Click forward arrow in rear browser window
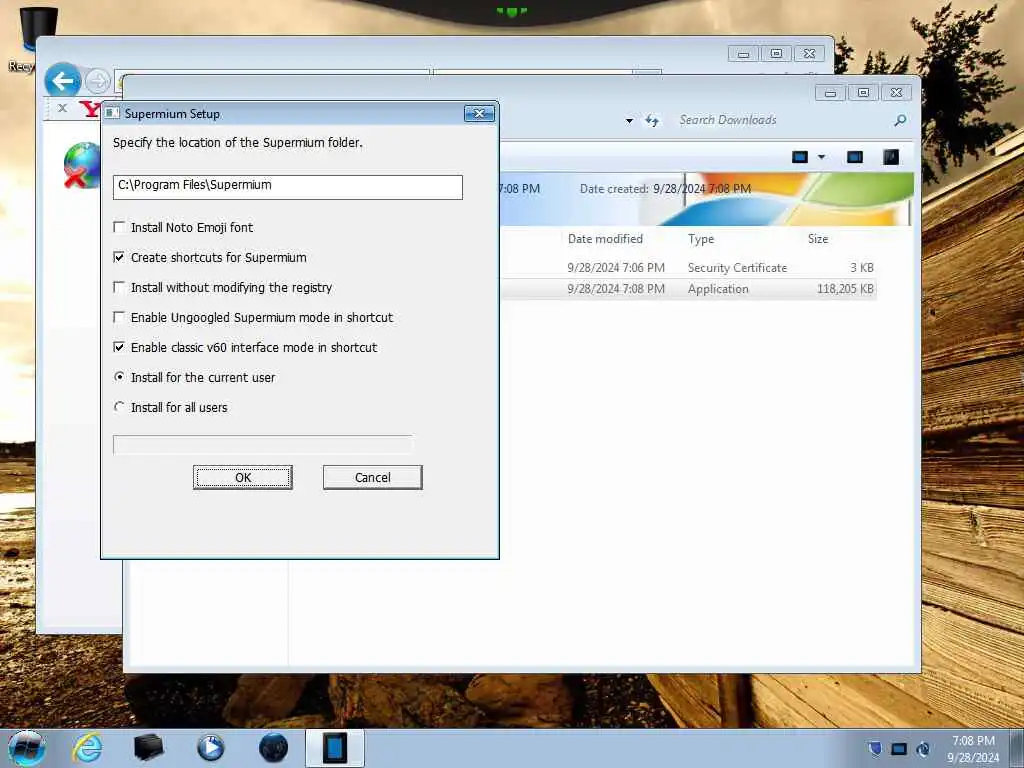 (x=98, y=81)
